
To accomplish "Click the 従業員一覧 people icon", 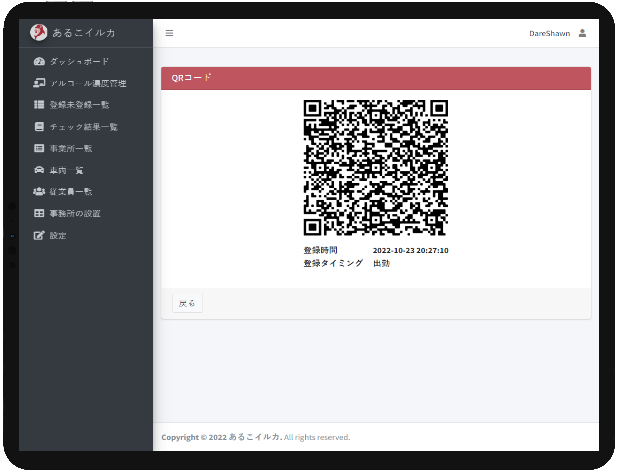I will [39, 192].
